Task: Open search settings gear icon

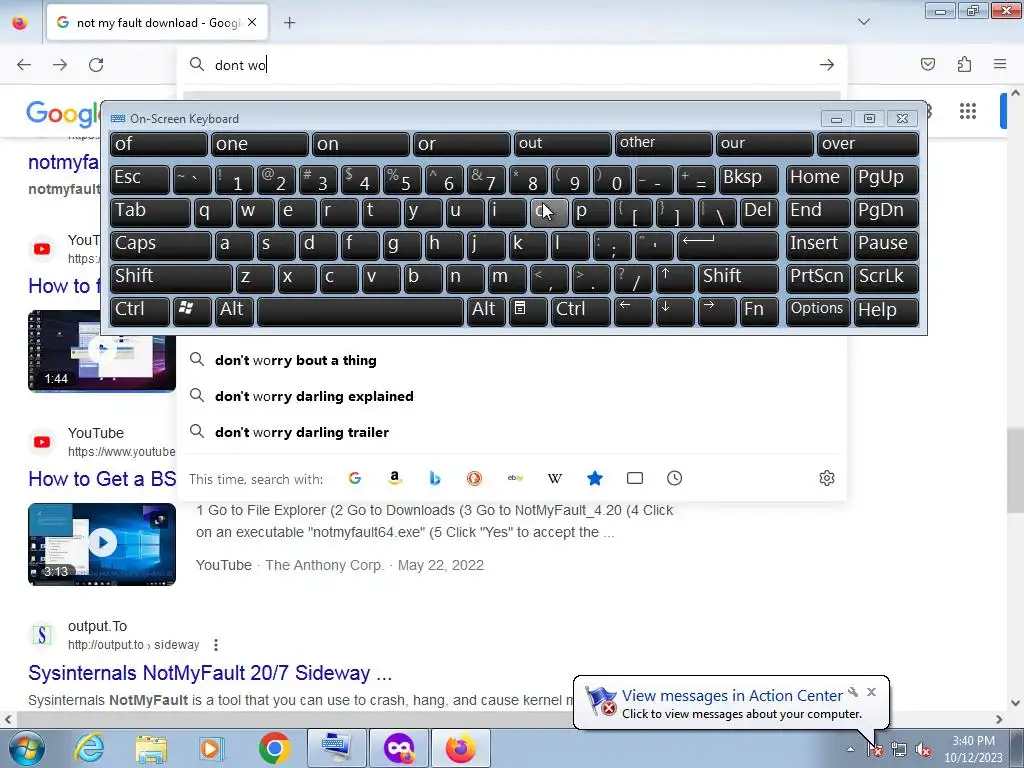Action: [x=827, y=478]
